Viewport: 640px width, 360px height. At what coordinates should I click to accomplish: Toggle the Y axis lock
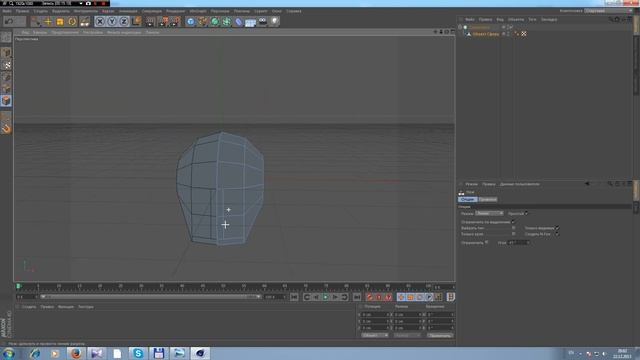tap(112, 22)
